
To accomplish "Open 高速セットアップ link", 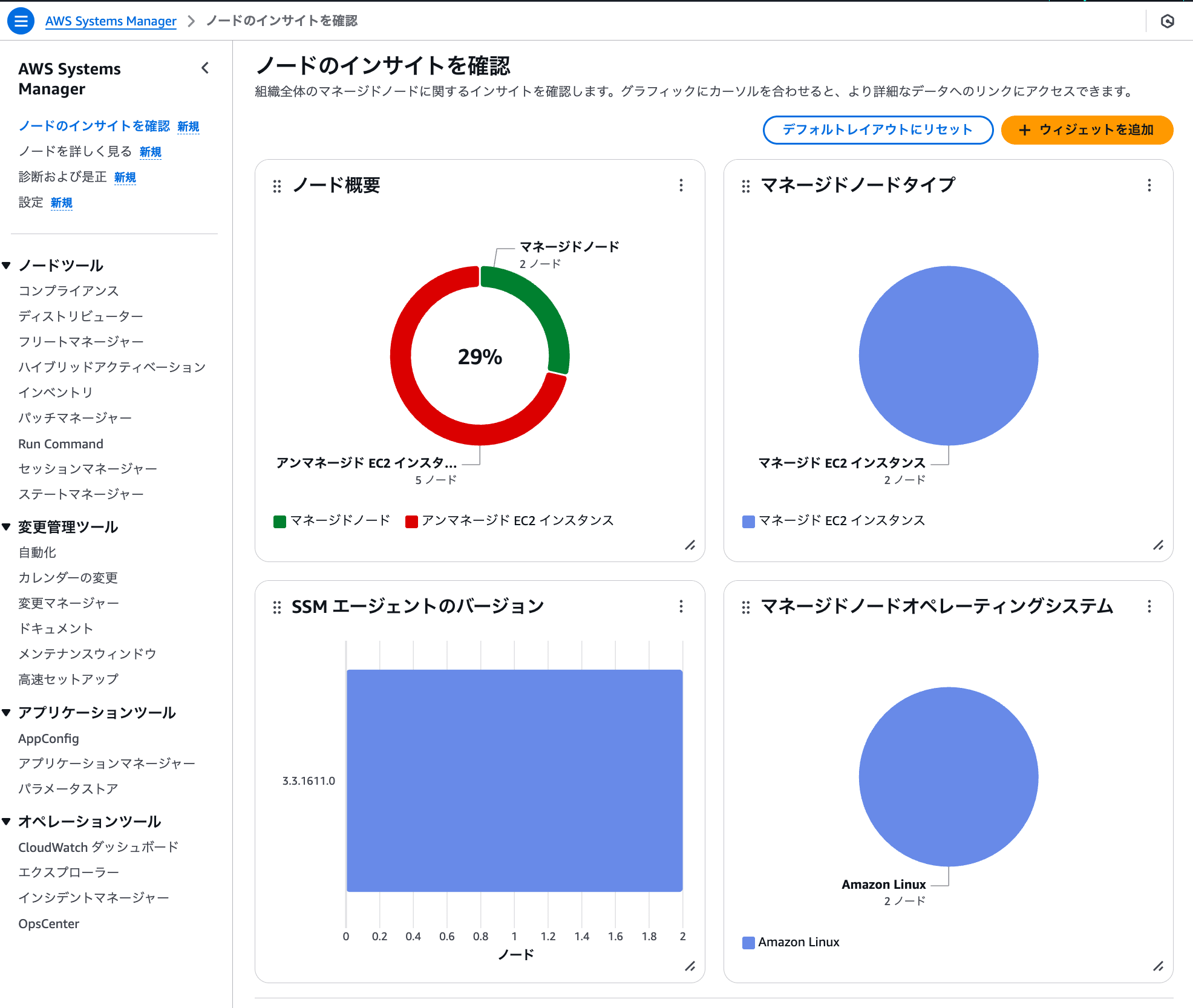I will point(68,679).
